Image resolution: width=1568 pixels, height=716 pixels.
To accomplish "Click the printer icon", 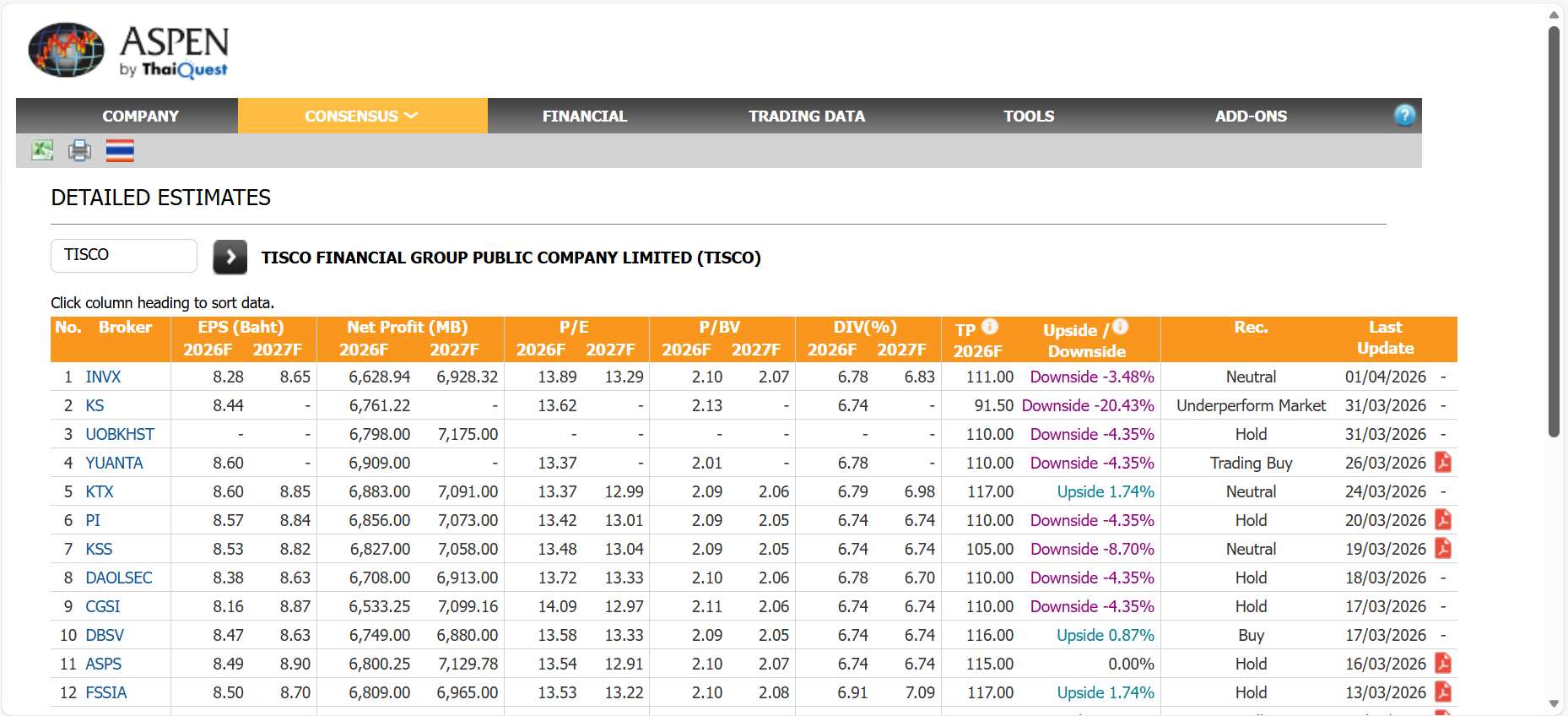I will (x=80, y=150).
